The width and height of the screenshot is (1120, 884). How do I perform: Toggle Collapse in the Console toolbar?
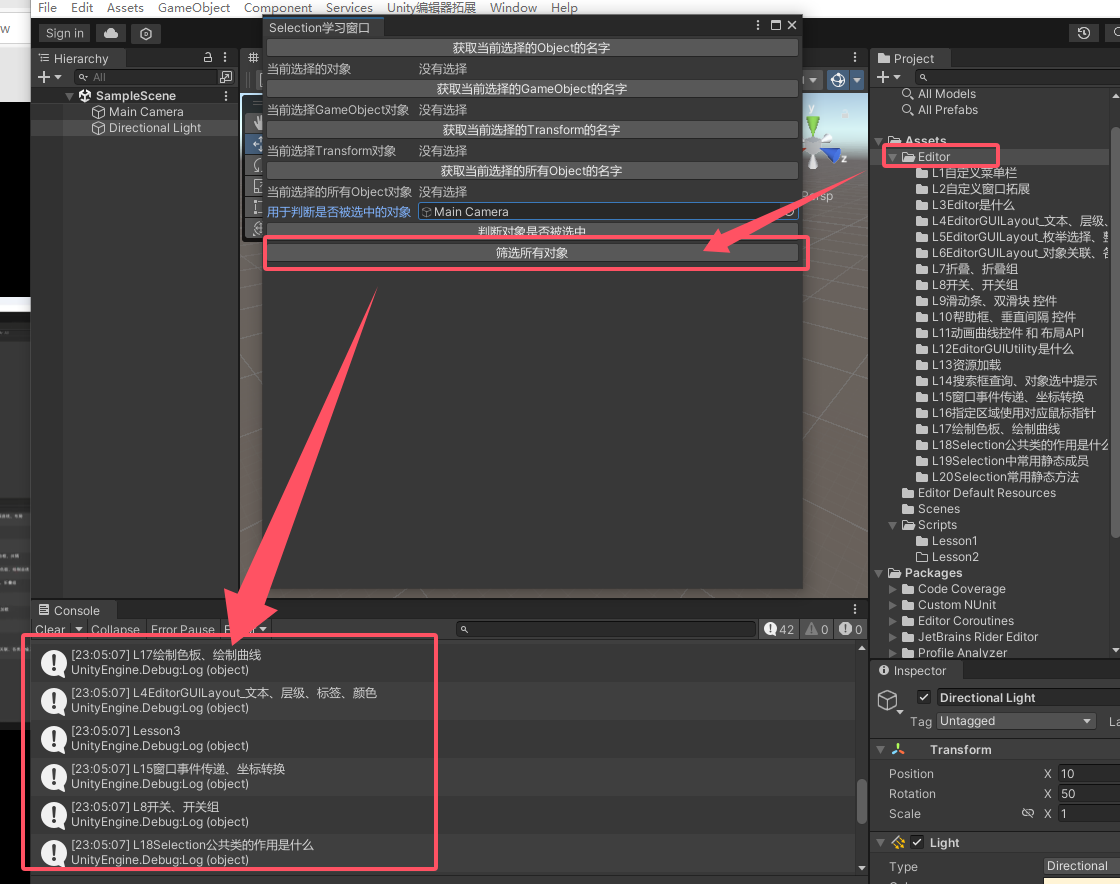coord(115,630)
